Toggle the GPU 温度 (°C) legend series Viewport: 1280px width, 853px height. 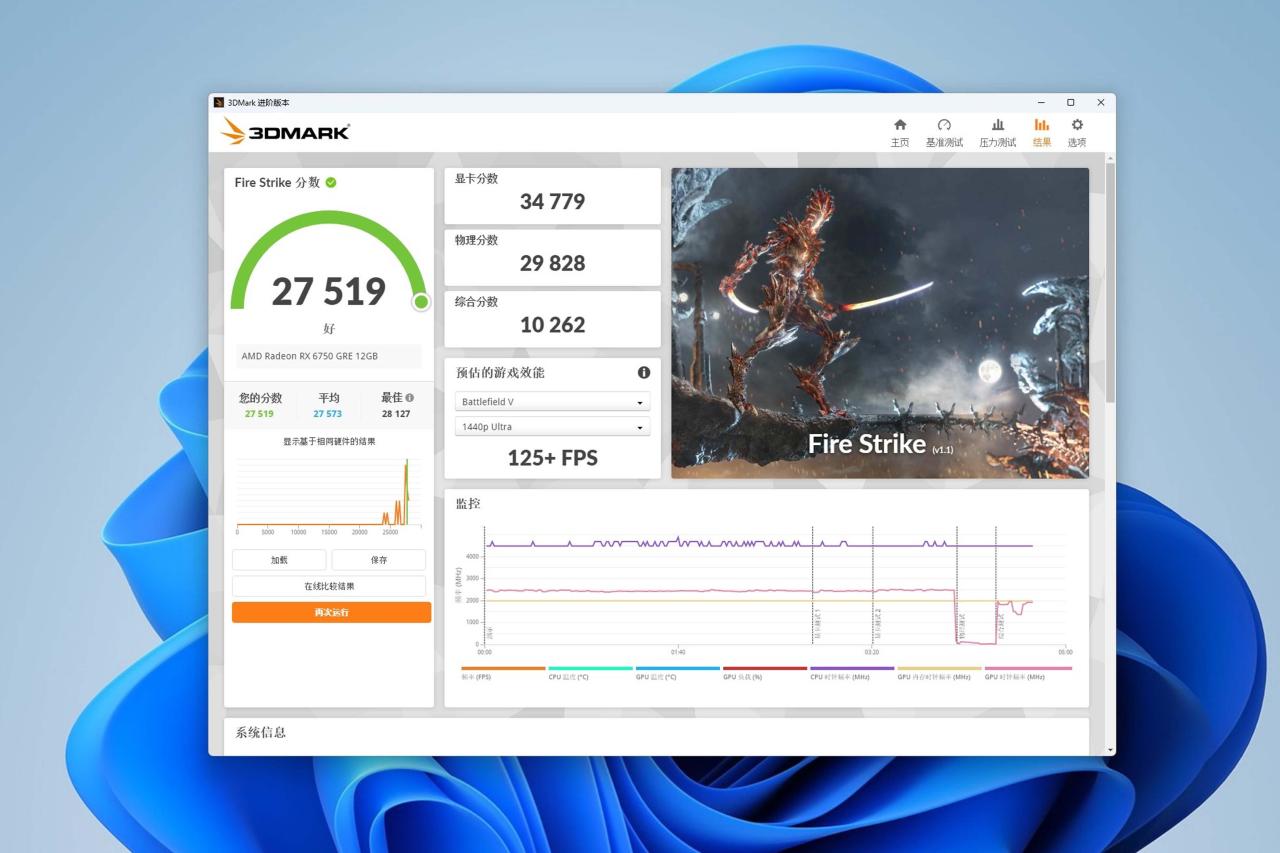tap(677, 673)
